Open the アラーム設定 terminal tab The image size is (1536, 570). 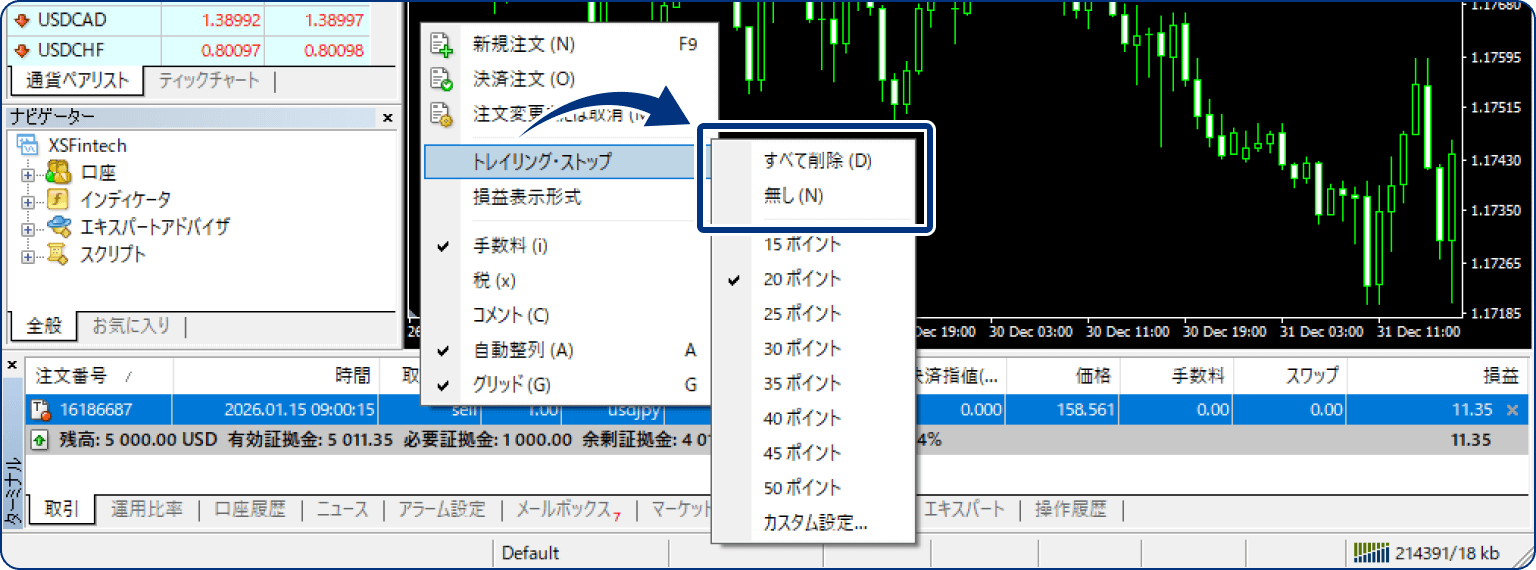(x=442, y=509)
